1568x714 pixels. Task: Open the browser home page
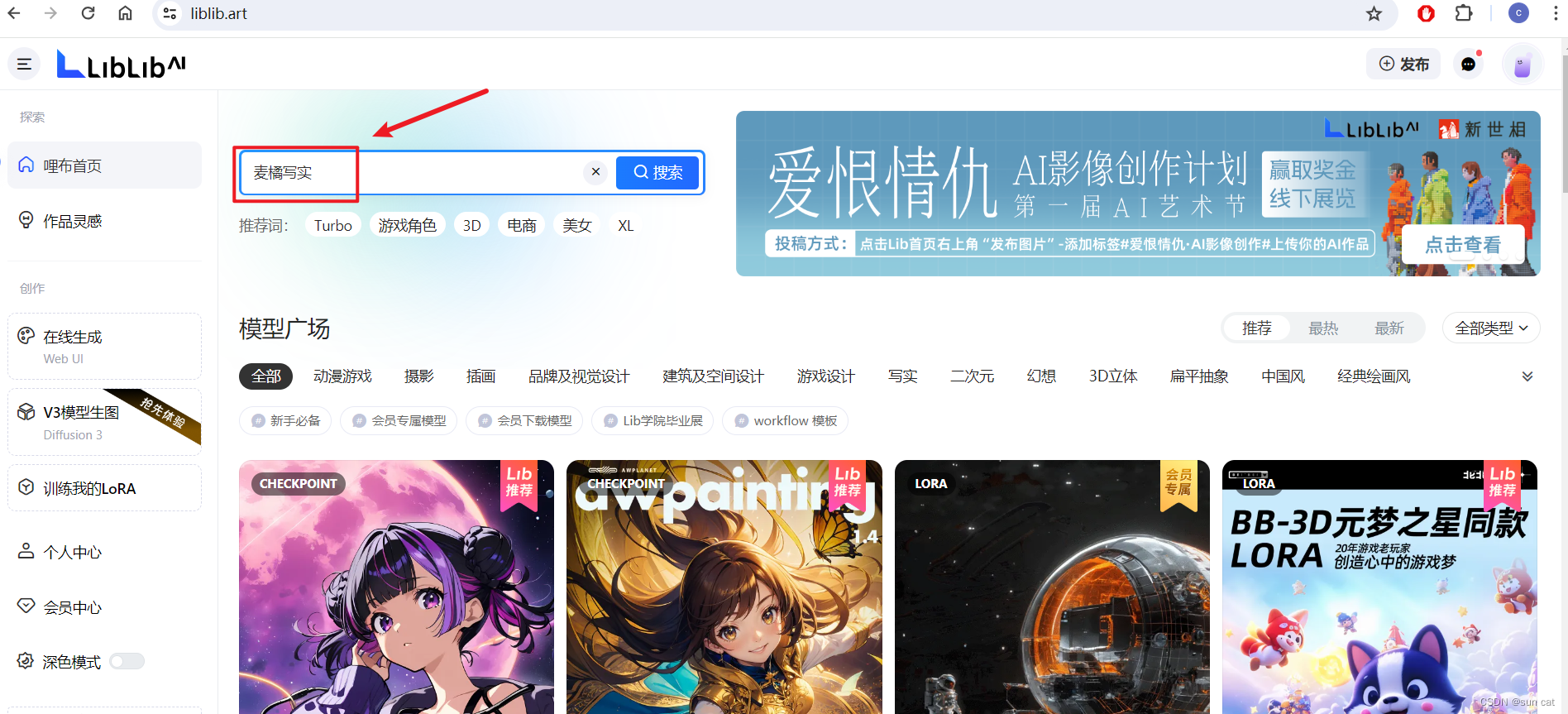point(125,13)
